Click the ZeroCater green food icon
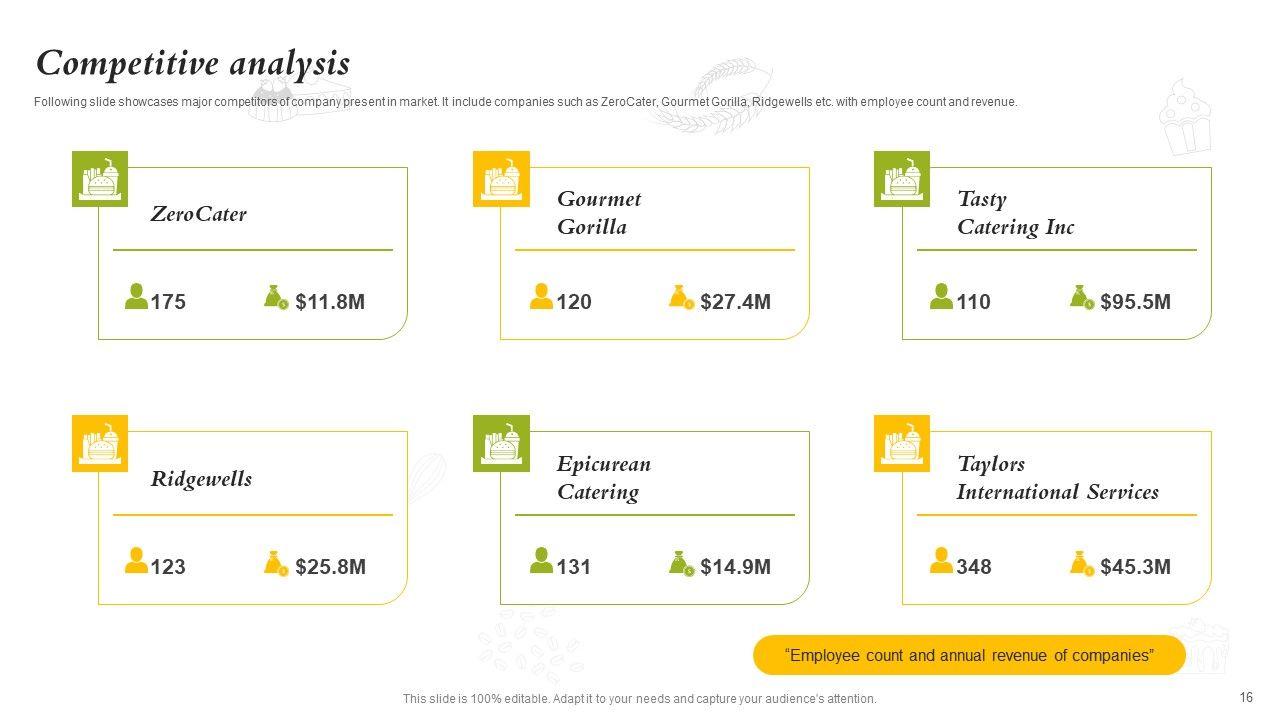1280x720 pixels. coord(100,179)
